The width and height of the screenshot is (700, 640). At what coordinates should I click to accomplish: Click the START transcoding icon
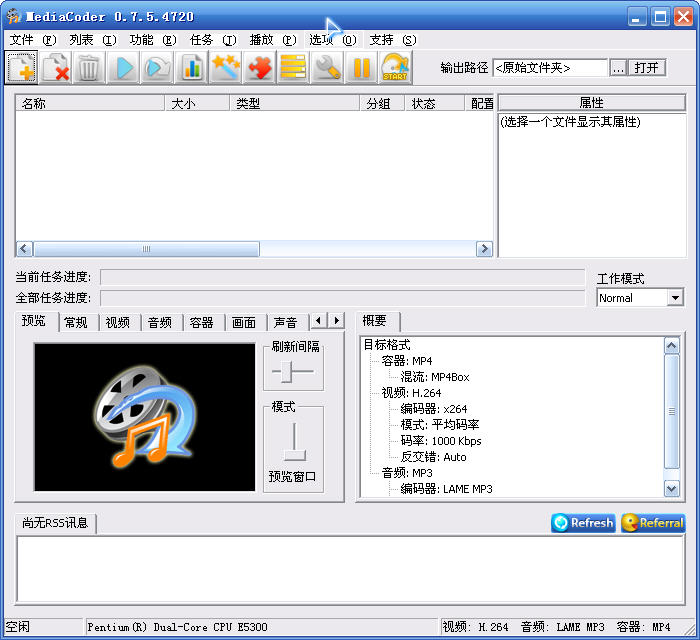(395, 68)
